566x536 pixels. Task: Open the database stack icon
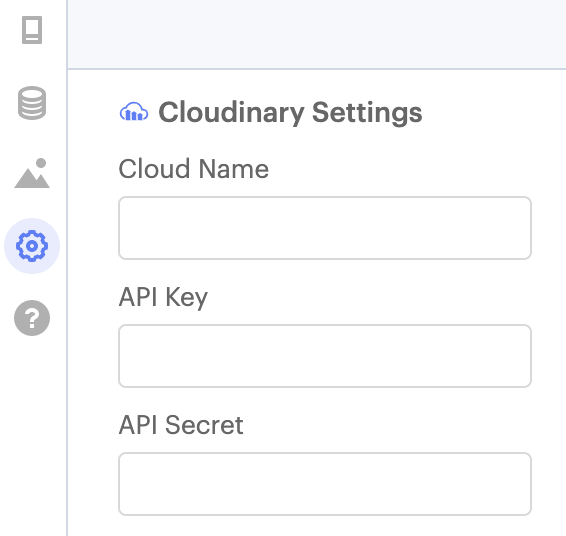click(x=32, y=103)
